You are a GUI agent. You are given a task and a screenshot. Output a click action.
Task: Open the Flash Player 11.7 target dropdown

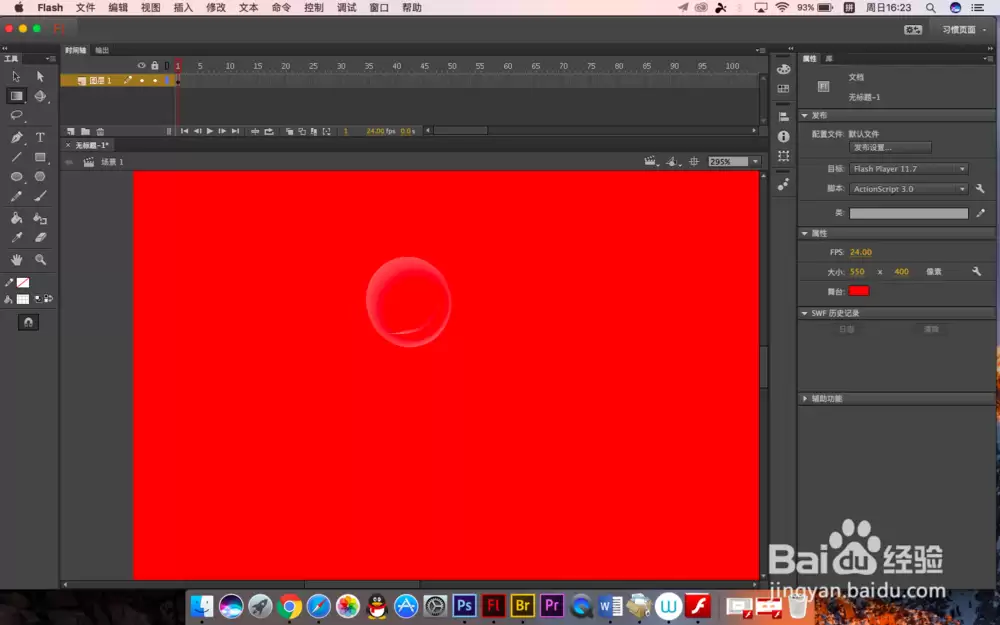pyautogui.click(x=909, y=169)
